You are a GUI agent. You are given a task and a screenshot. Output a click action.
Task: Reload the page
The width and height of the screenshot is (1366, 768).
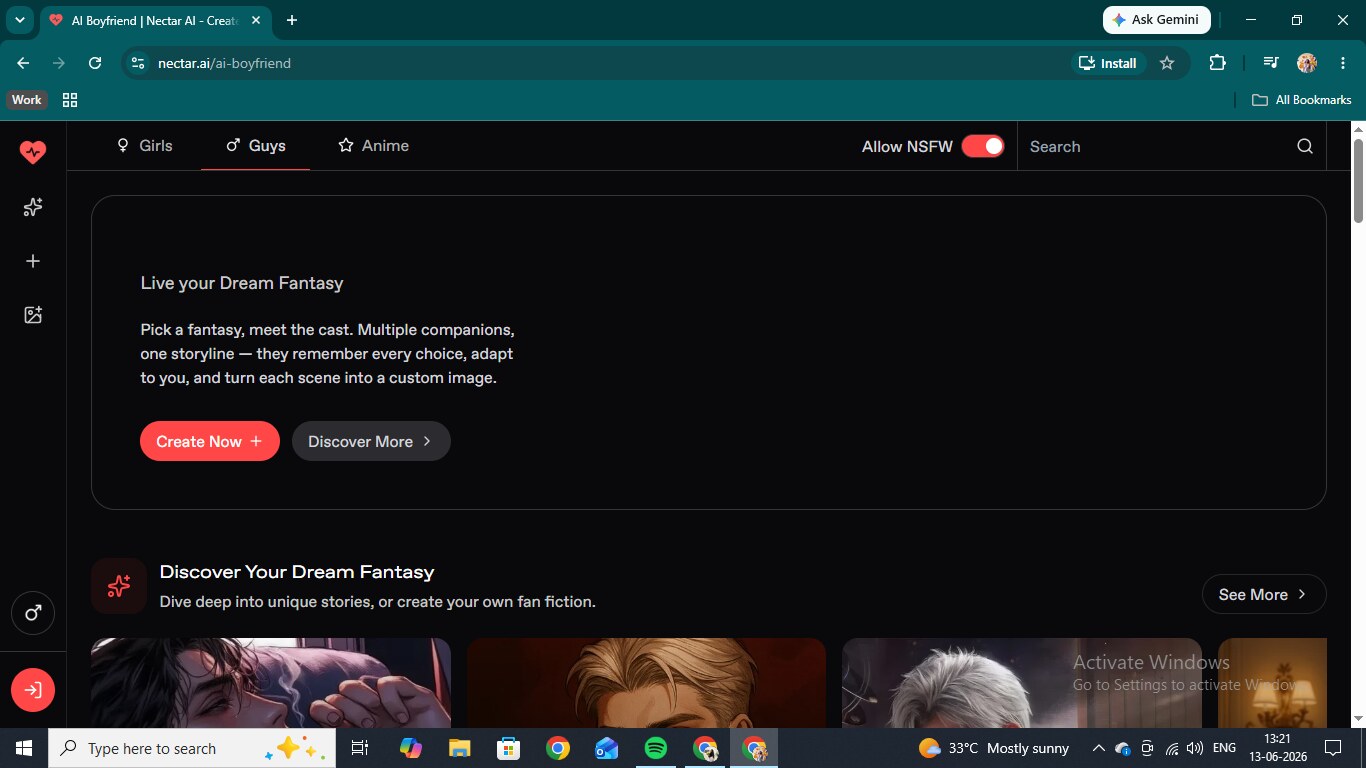coord(95,63)
